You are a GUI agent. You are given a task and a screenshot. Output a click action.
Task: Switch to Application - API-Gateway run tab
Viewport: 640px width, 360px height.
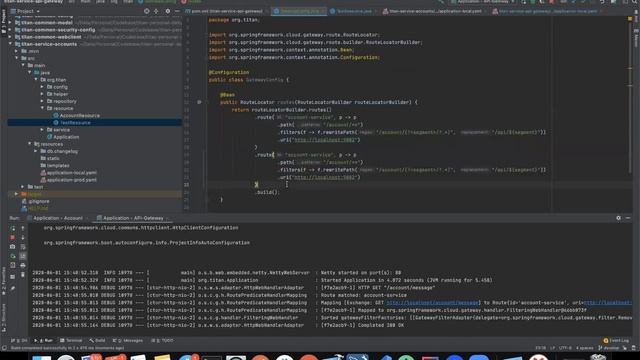[133, 218]
